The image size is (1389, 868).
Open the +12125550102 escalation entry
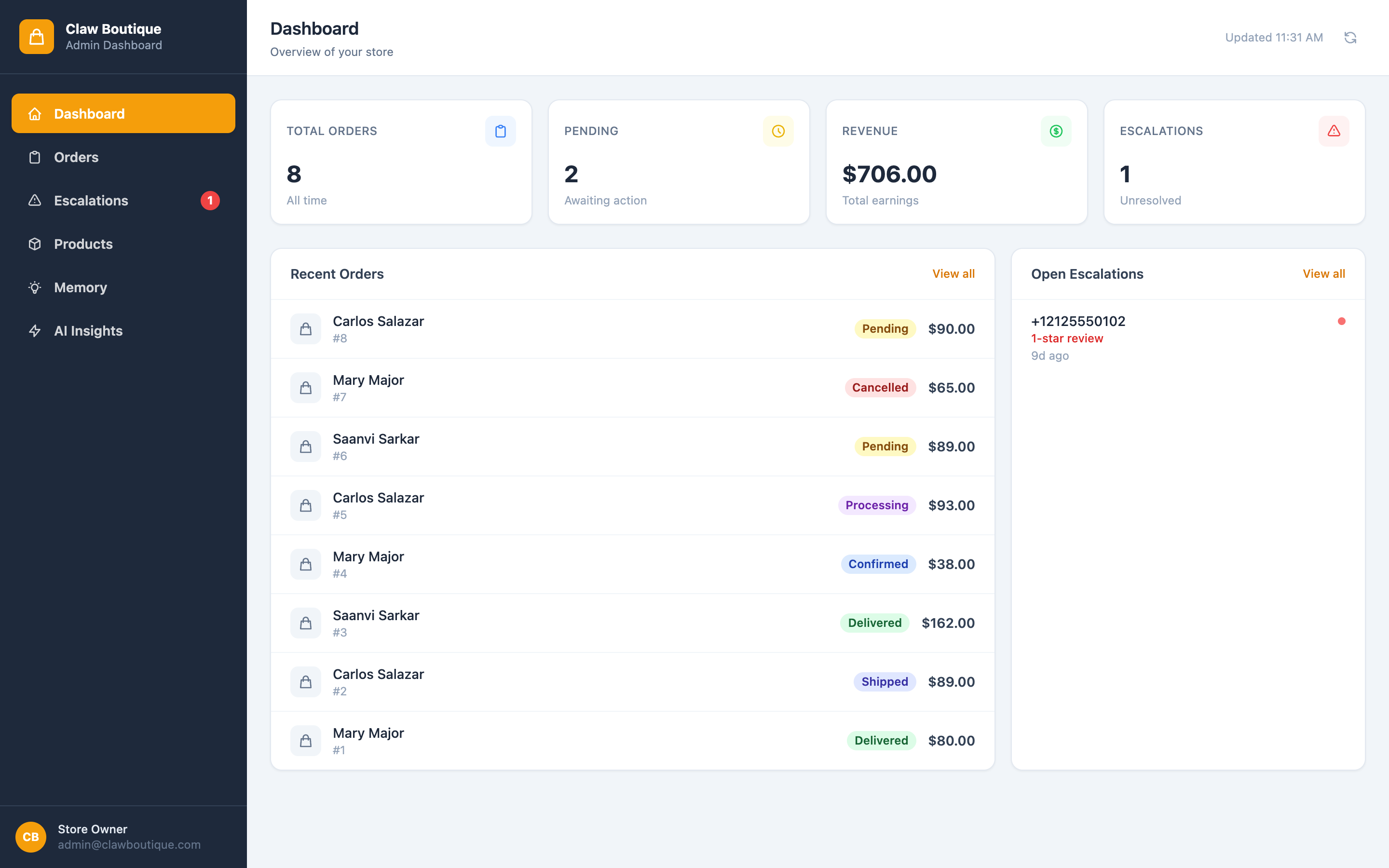tap(1188, 338)
